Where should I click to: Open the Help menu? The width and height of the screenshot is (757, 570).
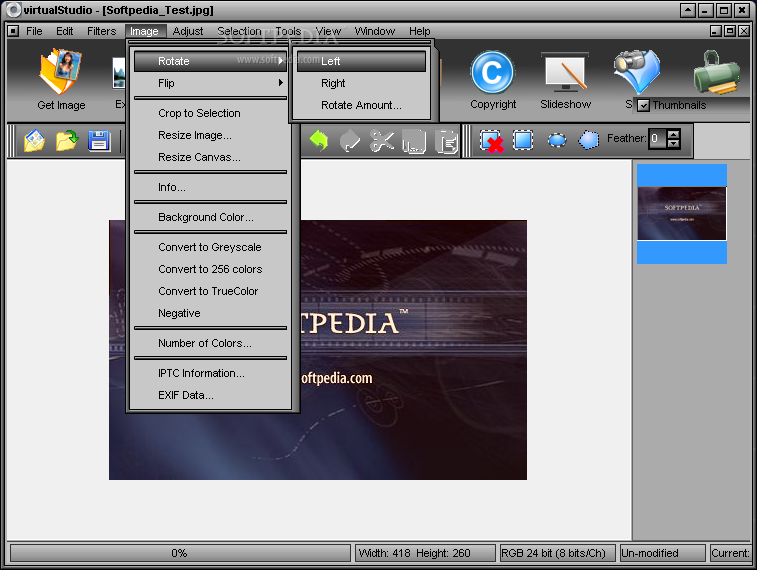coord(420,31)
